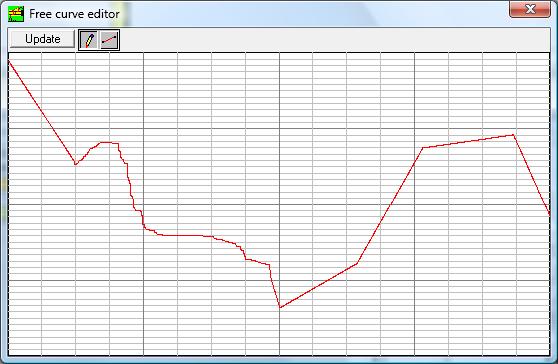
Task: Click vertex where gentle rise turns steep
Action: (357, 264)
